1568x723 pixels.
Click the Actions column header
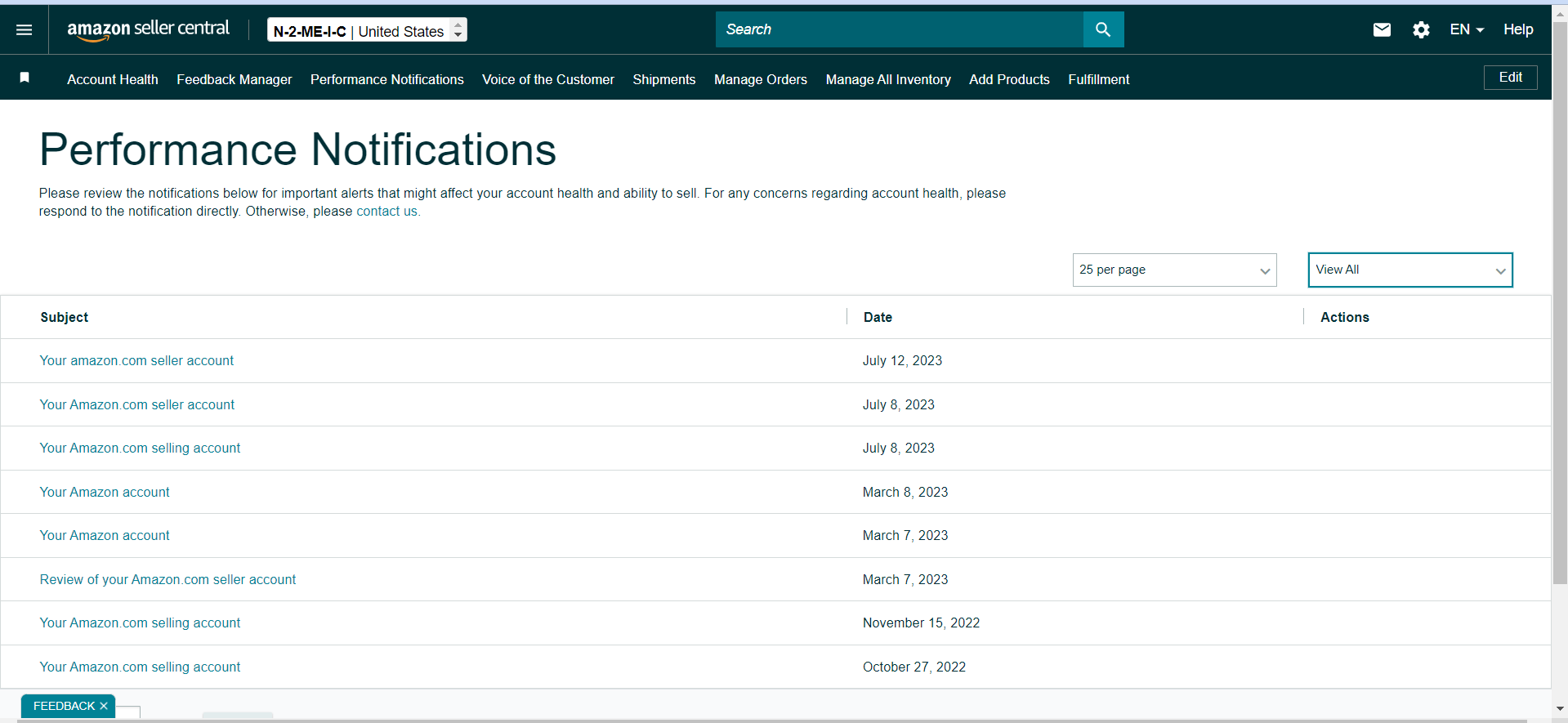[1345, 317]
